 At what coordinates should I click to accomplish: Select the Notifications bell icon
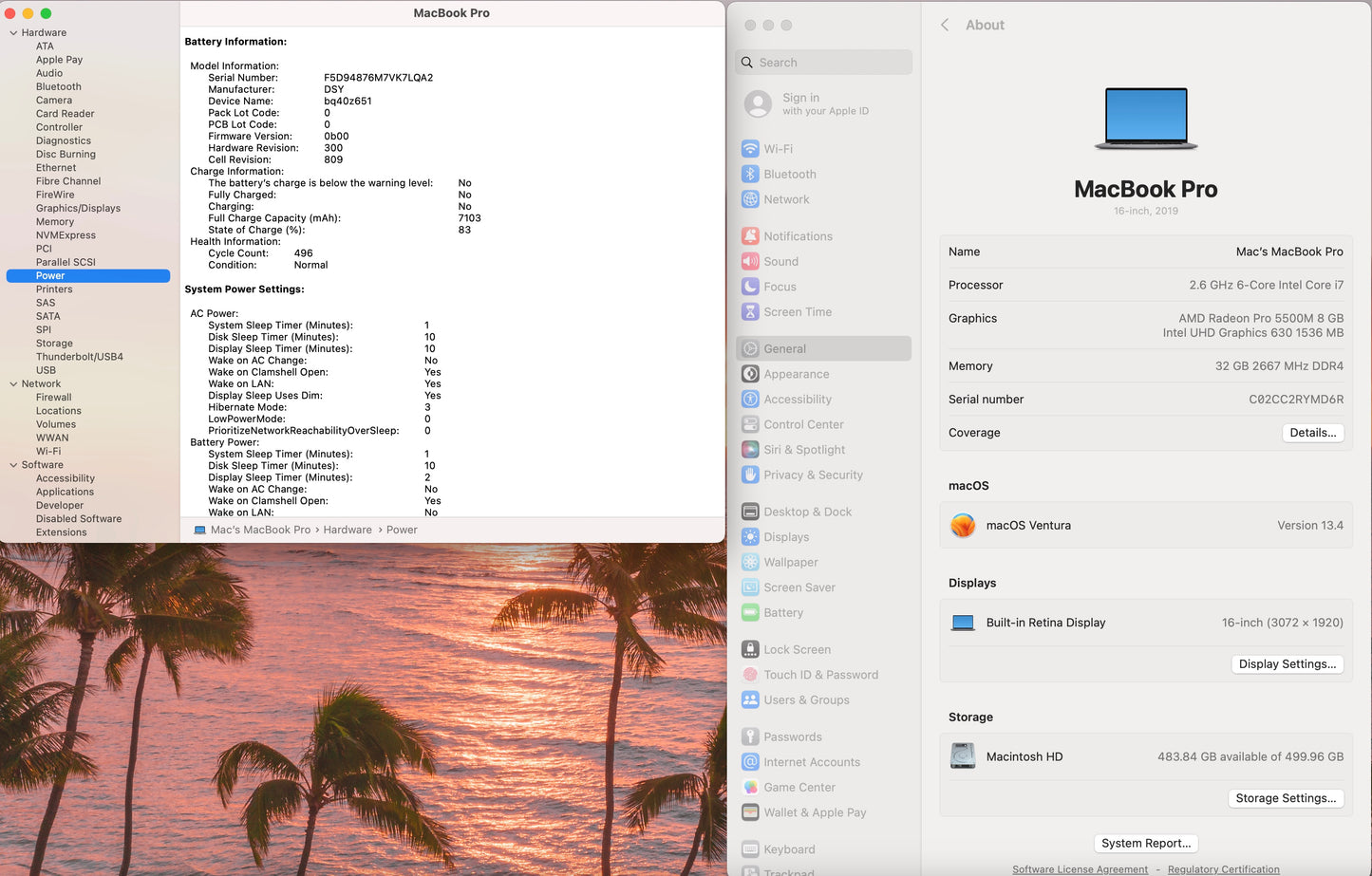point(750,236)
